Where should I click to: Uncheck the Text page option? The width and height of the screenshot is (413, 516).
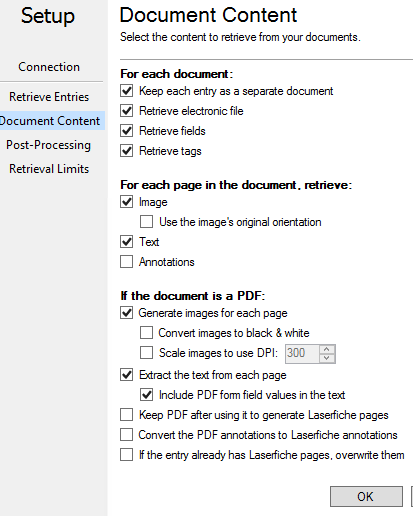tap(126, 242)
